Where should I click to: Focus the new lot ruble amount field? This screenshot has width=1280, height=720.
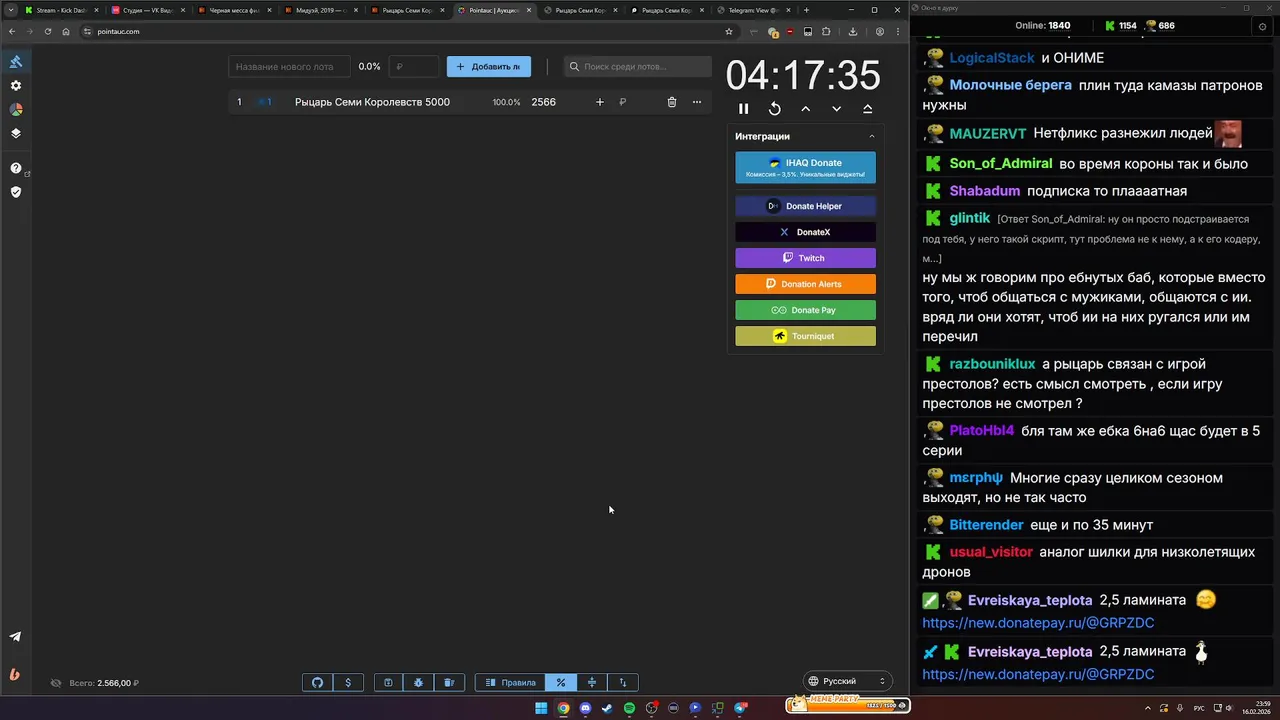click(414, 67)
